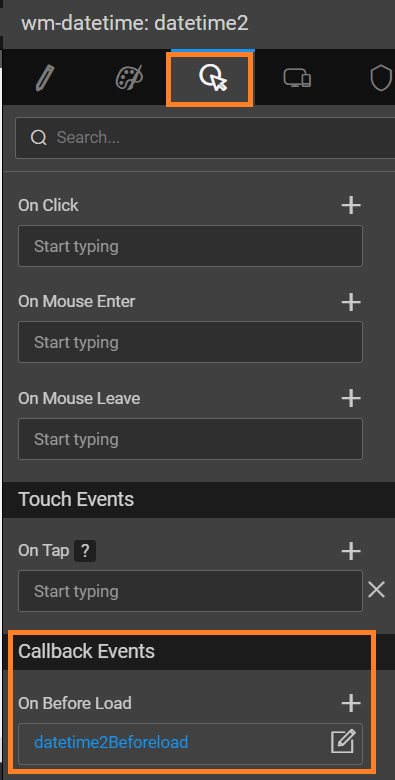Add an On Mouse Enter action
The height and width of the screenshot is (780, 395).
coord(351,301)
